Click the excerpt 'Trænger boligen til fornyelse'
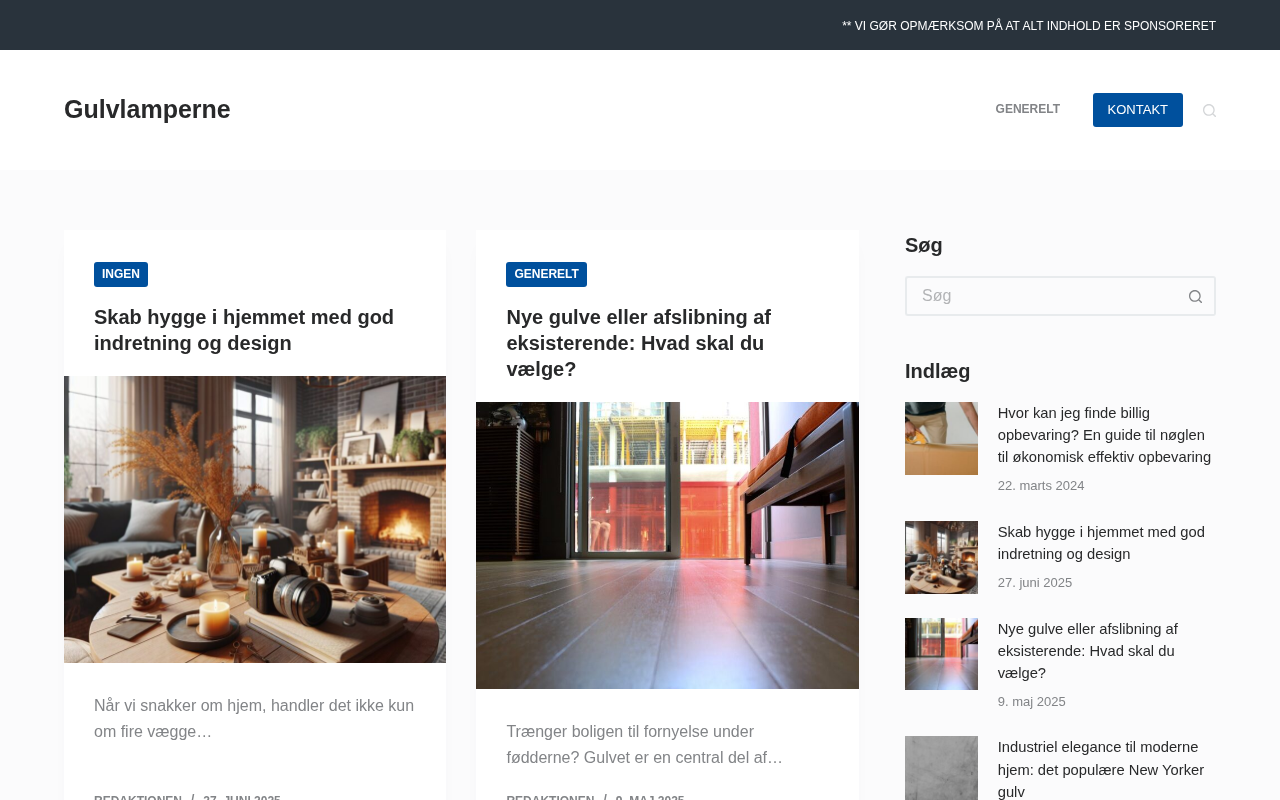The width and height of the screenshot is (1280, 800). click(644, 745)
